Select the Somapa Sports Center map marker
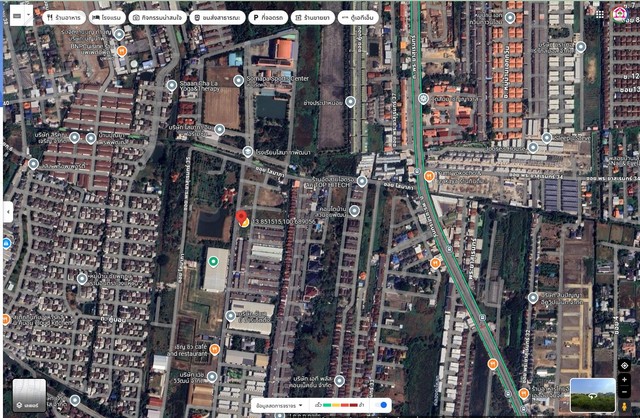 (x=238, y=80)
